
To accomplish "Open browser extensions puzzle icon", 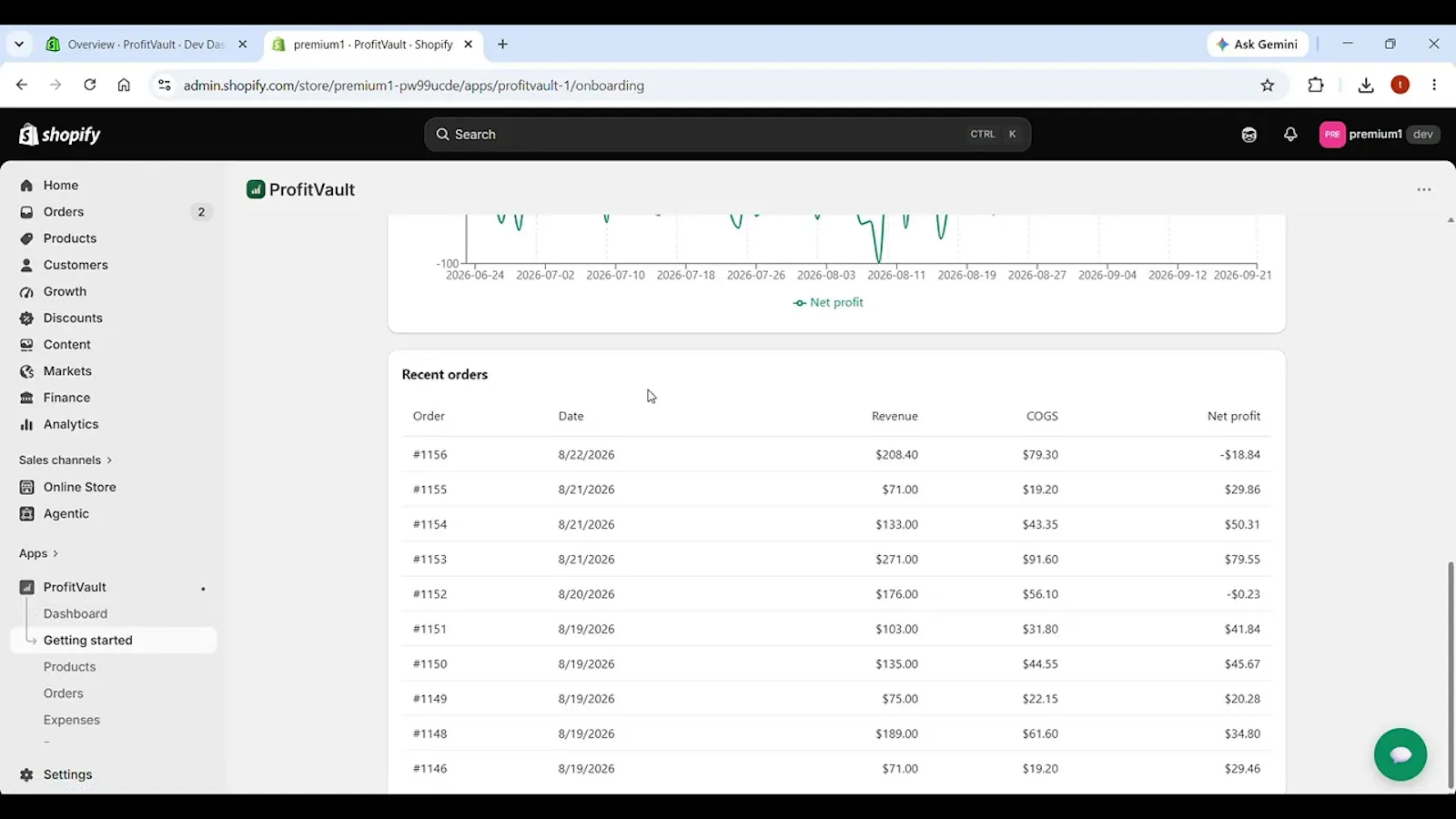I will click(1316, 86).
